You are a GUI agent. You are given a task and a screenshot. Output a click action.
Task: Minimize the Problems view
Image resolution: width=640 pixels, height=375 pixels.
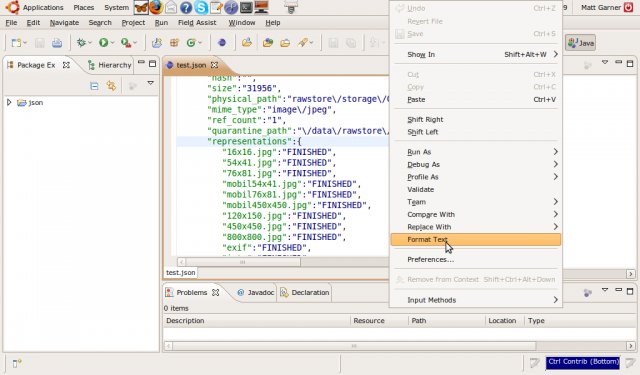(618, 290)
